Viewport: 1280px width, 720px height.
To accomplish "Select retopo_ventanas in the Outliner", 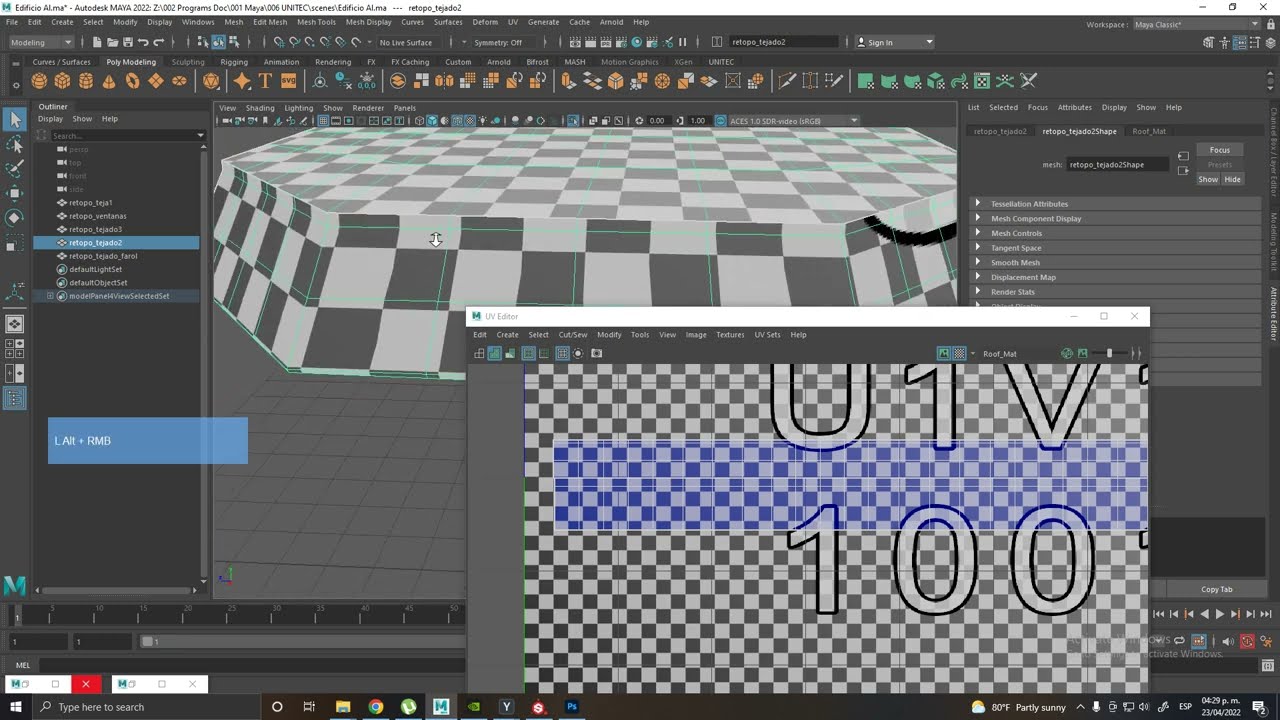I will pos(98,216).
